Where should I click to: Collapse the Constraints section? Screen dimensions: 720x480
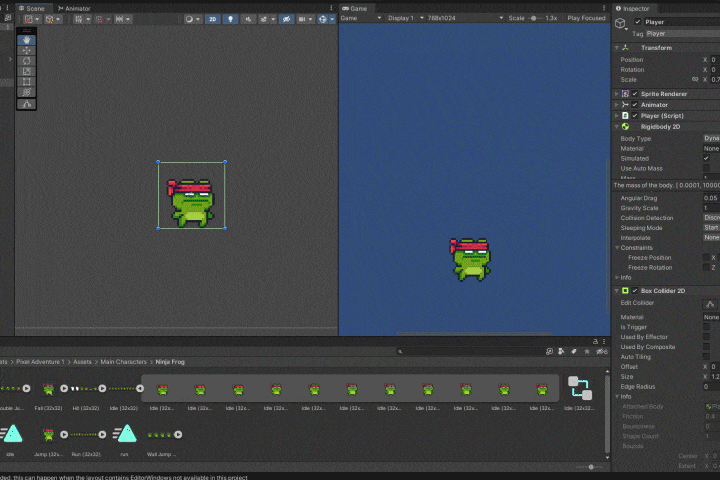tap(617, 248)
